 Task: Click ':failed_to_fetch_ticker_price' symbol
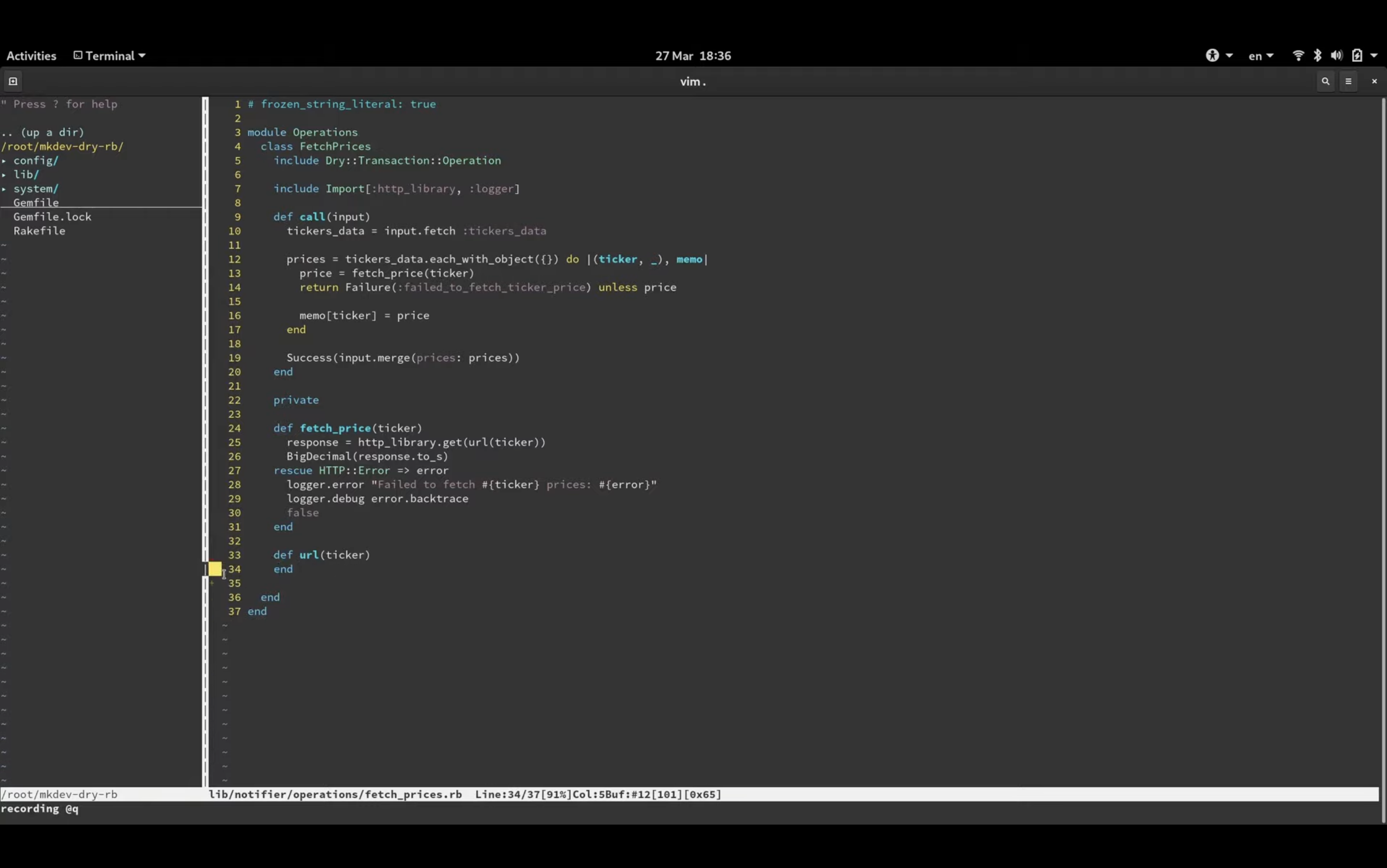tap(492, 287)
